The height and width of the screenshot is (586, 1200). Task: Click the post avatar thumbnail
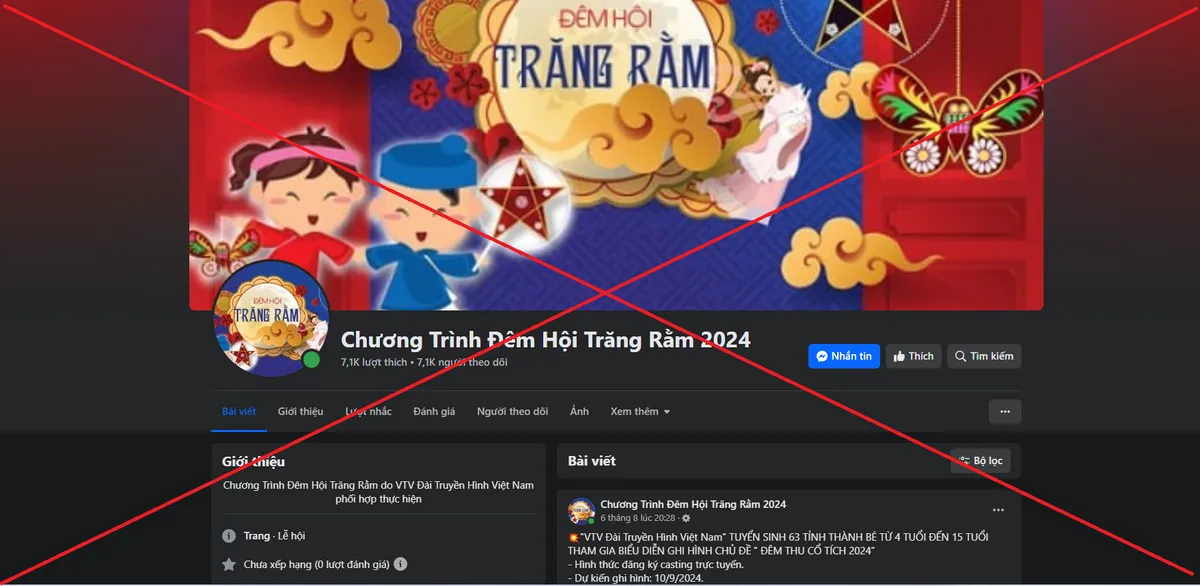click(x=581, y=510)
